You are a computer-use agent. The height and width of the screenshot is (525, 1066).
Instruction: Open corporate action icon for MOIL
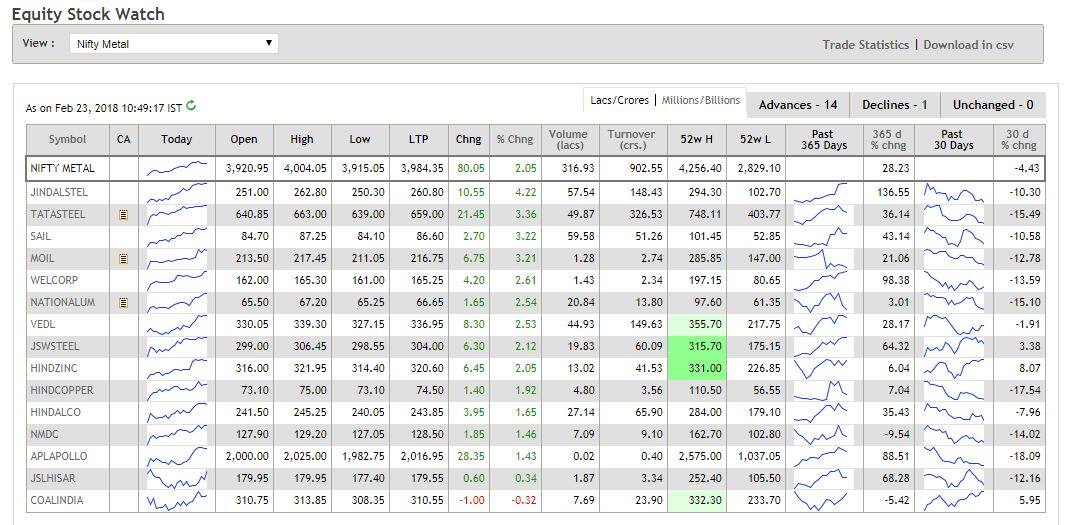pyautogui.click(x=123, y=258)
